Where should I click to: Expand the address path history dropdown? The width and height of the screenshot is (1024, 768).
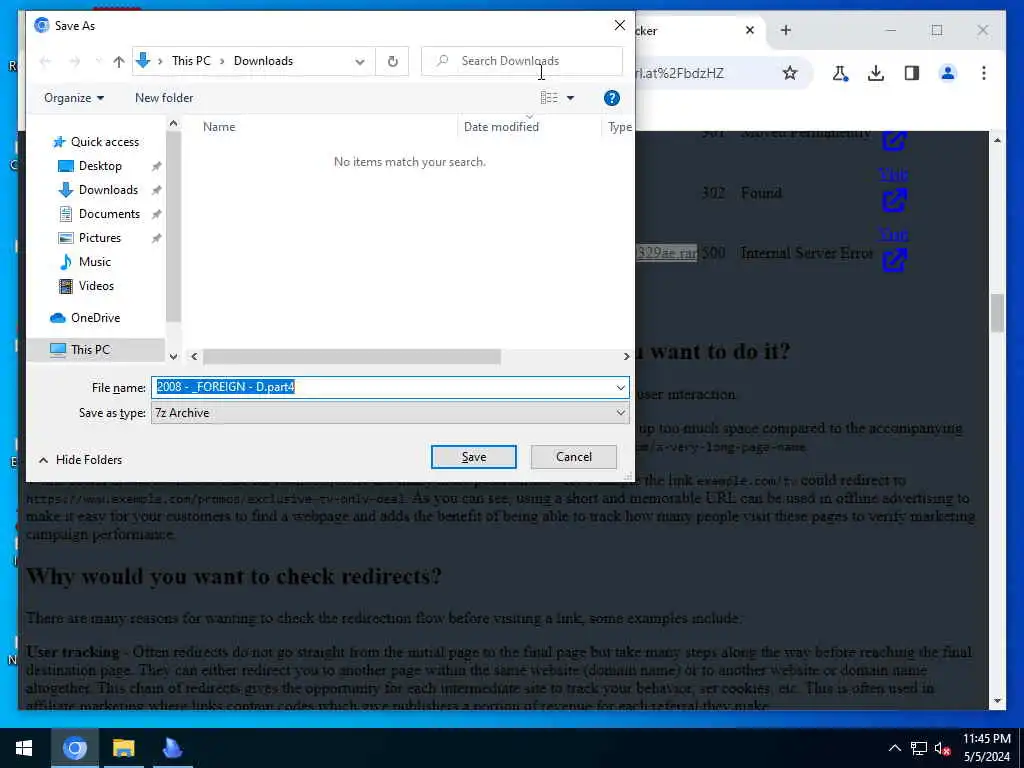[360, 61]
